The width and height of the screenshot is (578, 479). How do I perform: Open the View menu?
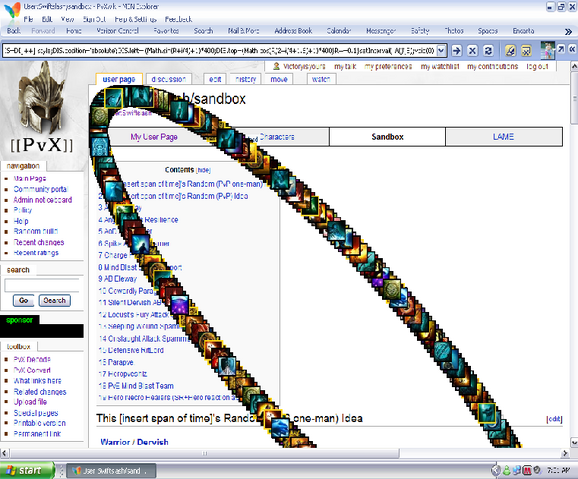[67, 19]
